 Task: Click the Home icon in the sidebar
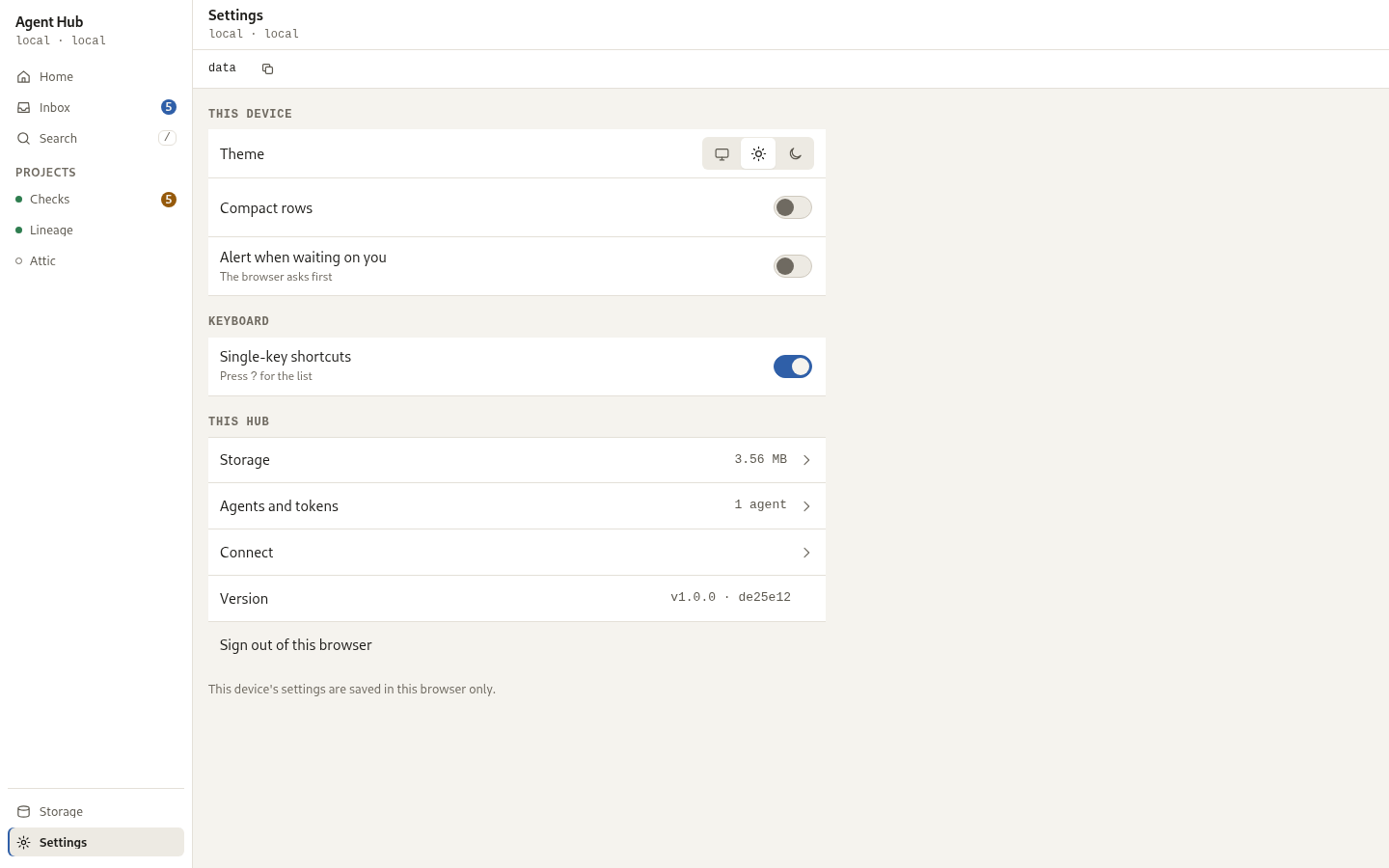(x=24, y=77)
